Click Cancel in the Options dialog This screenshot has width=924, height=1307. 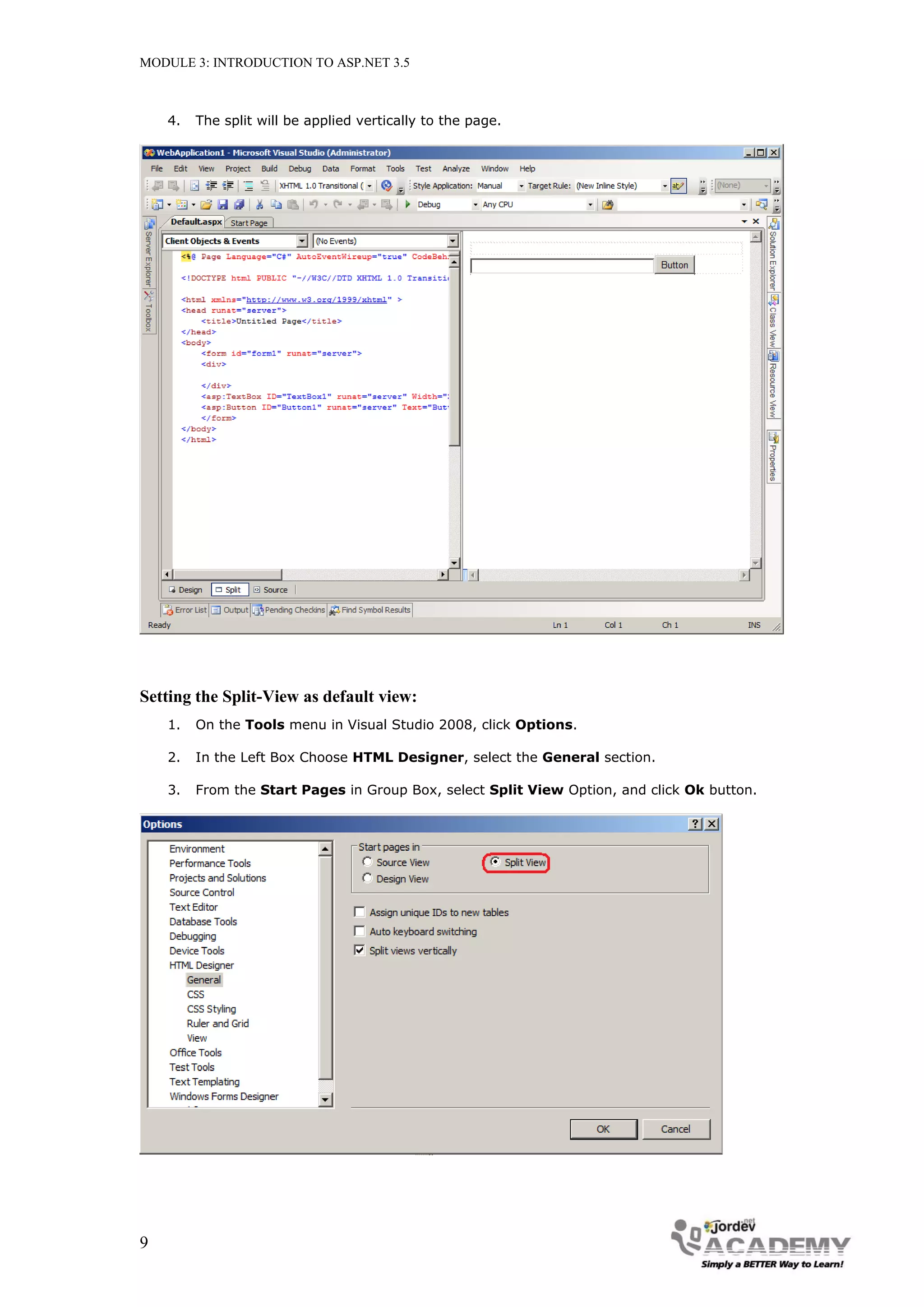(x=676, y=1129)
